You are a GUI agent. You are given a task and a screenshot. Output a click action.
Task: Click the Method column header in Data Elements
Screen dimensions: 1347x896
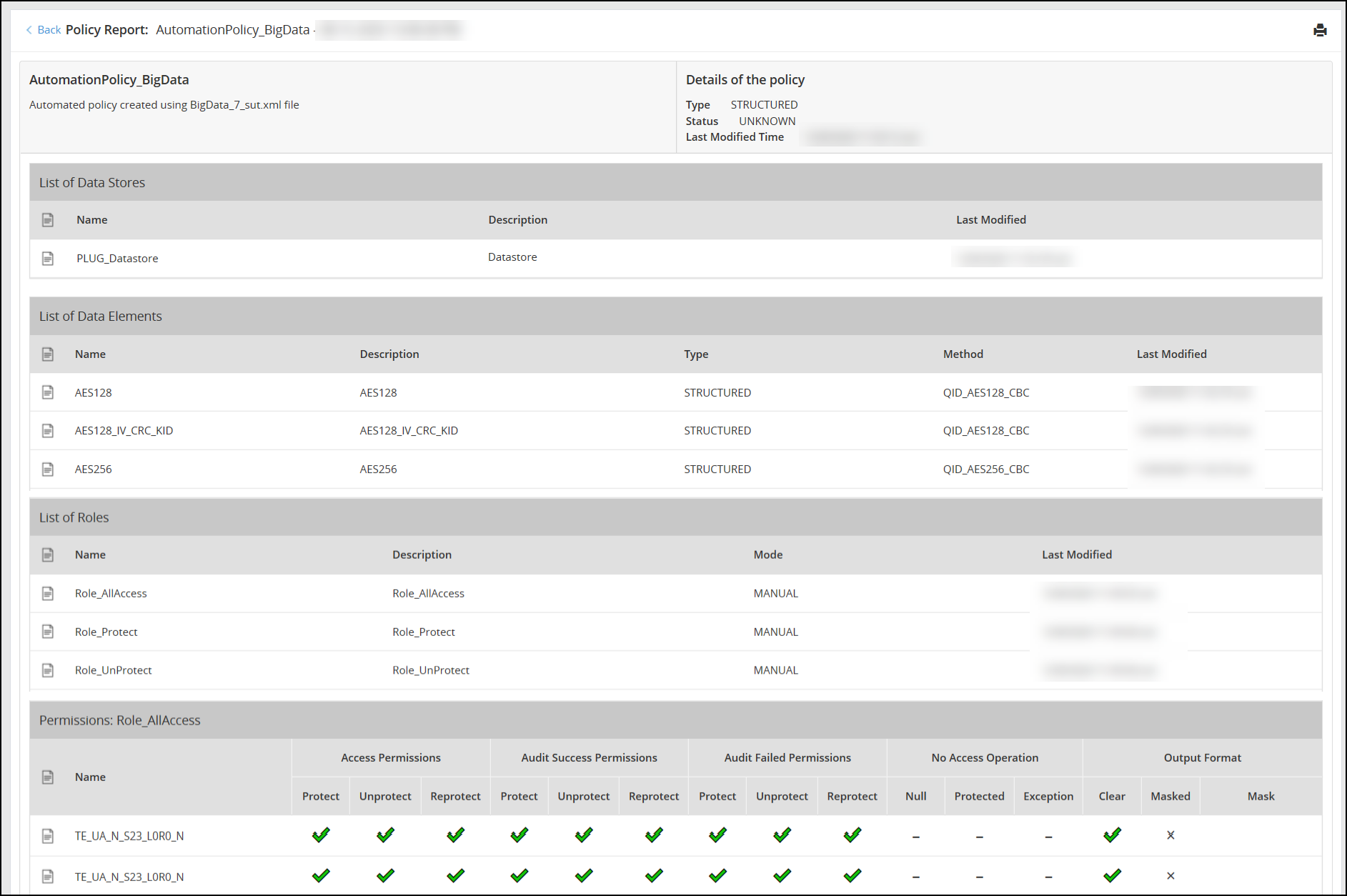coord(963,354)
